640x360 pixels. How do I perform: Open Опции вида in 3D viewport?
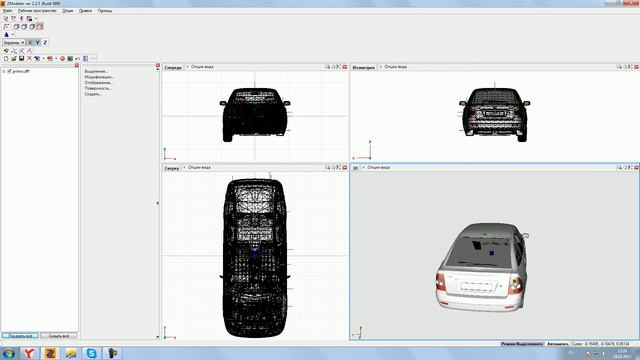coord(378,167)
